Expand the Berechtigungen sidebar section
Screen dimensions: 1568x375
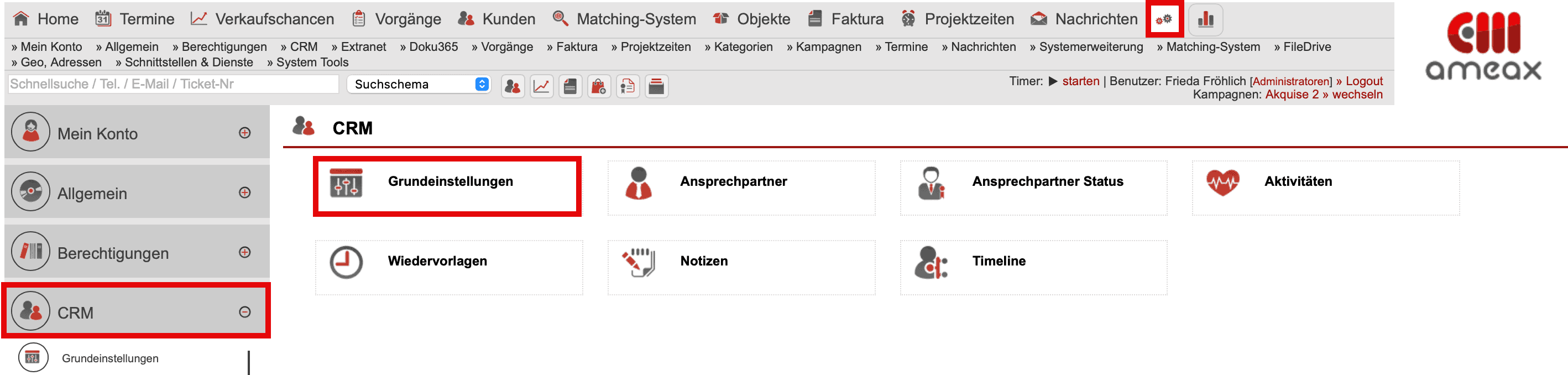point(245,252)
